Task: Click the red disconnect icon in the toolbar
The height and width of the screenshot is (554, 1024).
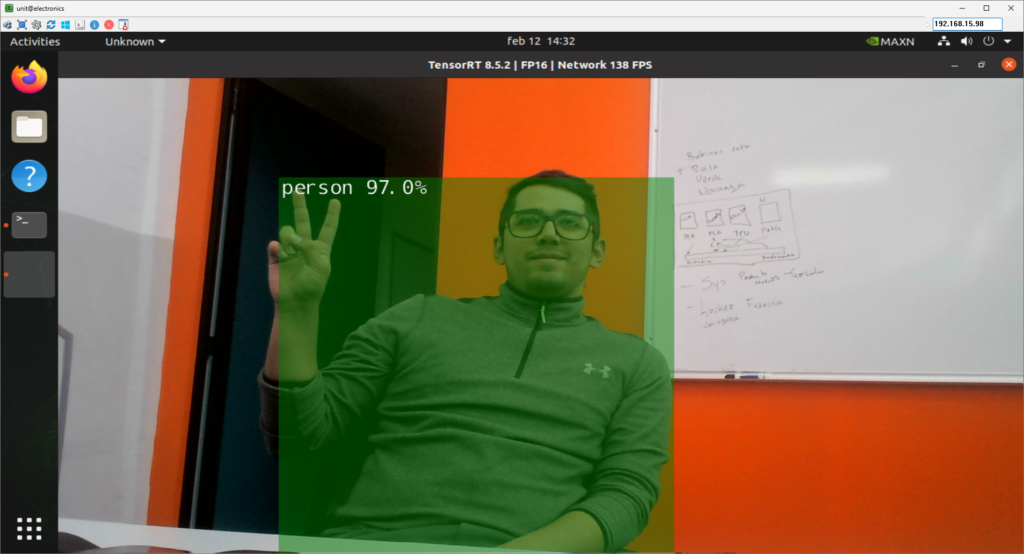Action: (109, 24)
